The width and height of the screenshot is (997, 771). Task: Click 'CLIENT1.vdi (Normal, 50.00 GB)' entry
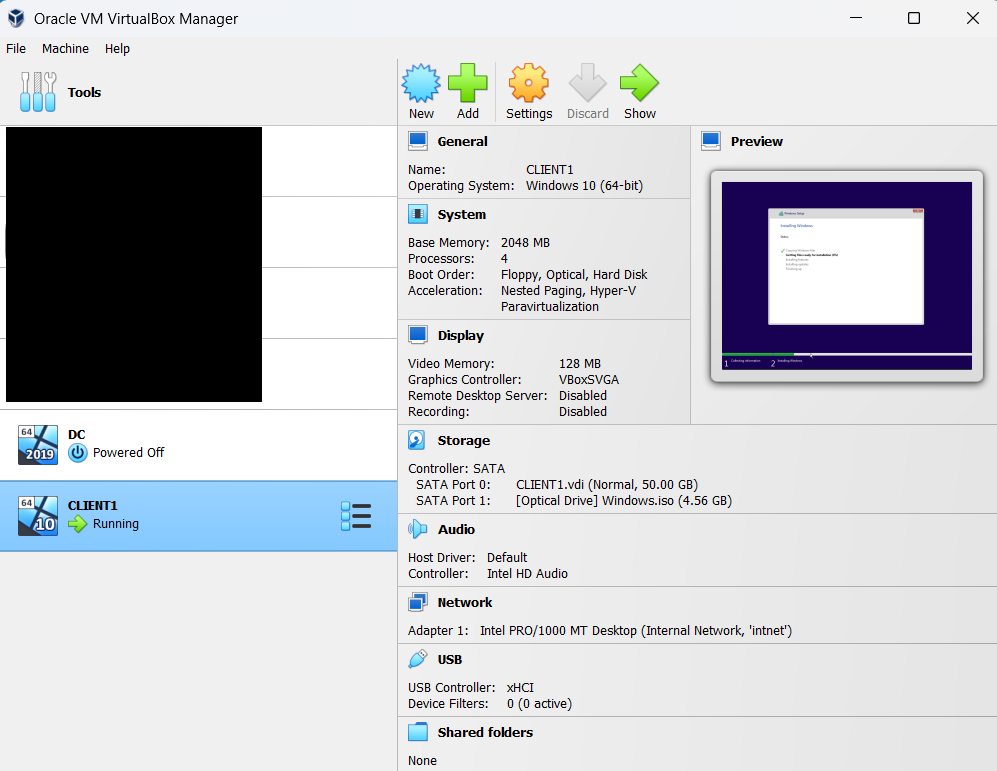[x=607, y=484]
